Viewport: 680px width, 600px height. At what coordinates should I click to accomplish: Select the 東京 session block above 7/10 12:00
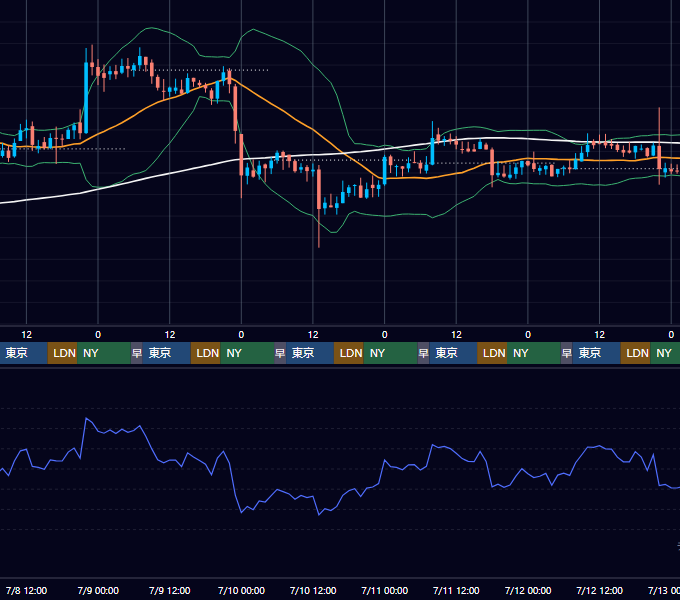pos(310,353)
